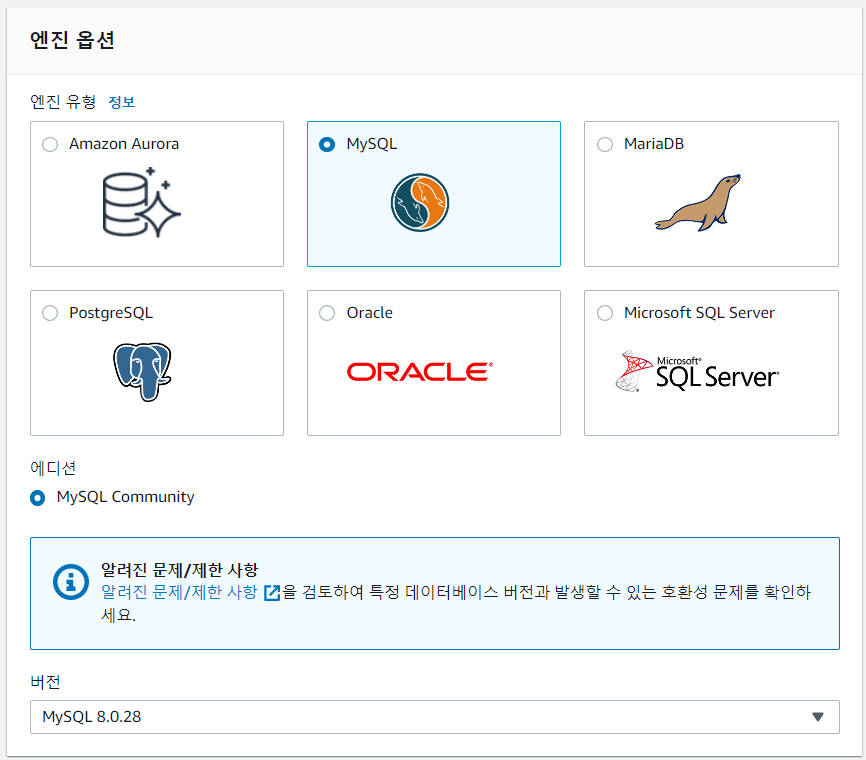The height and width of the screenshot is (760, 866).
Task: Click the 엔진 옵션 heading
Action: [72, 40]
